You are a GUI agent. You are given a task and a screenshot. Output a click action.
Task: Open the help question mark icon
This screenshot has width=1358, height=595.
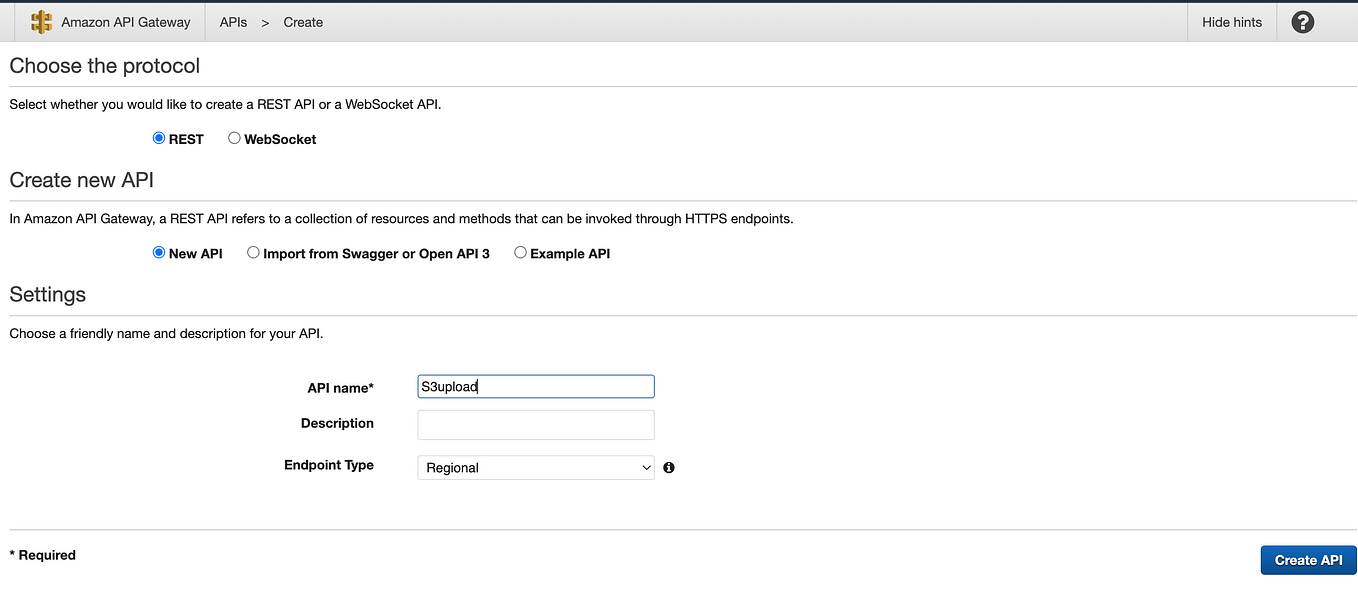click(1302, 22)
